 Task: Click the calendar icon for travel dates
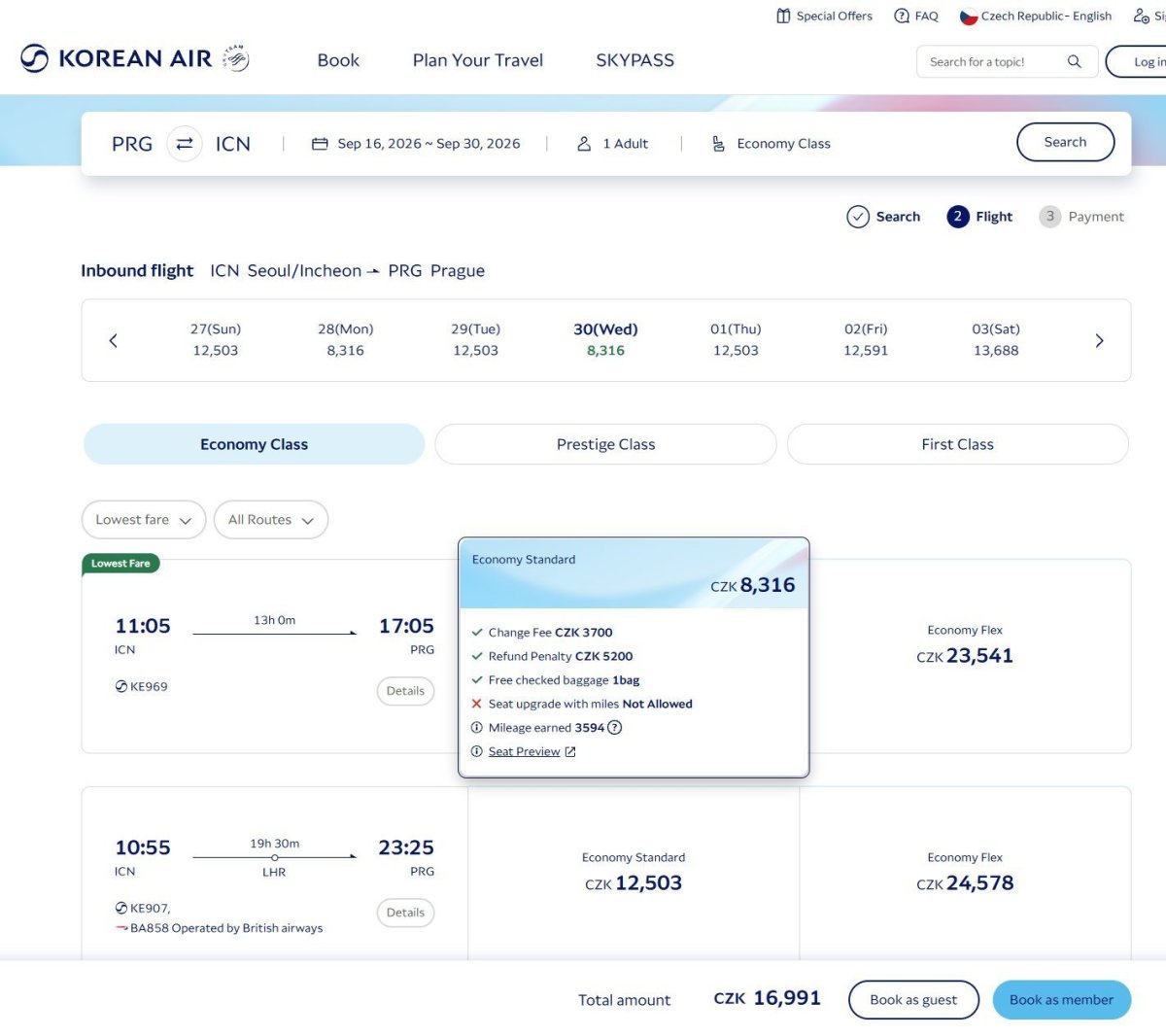click(x=320, y=144)
